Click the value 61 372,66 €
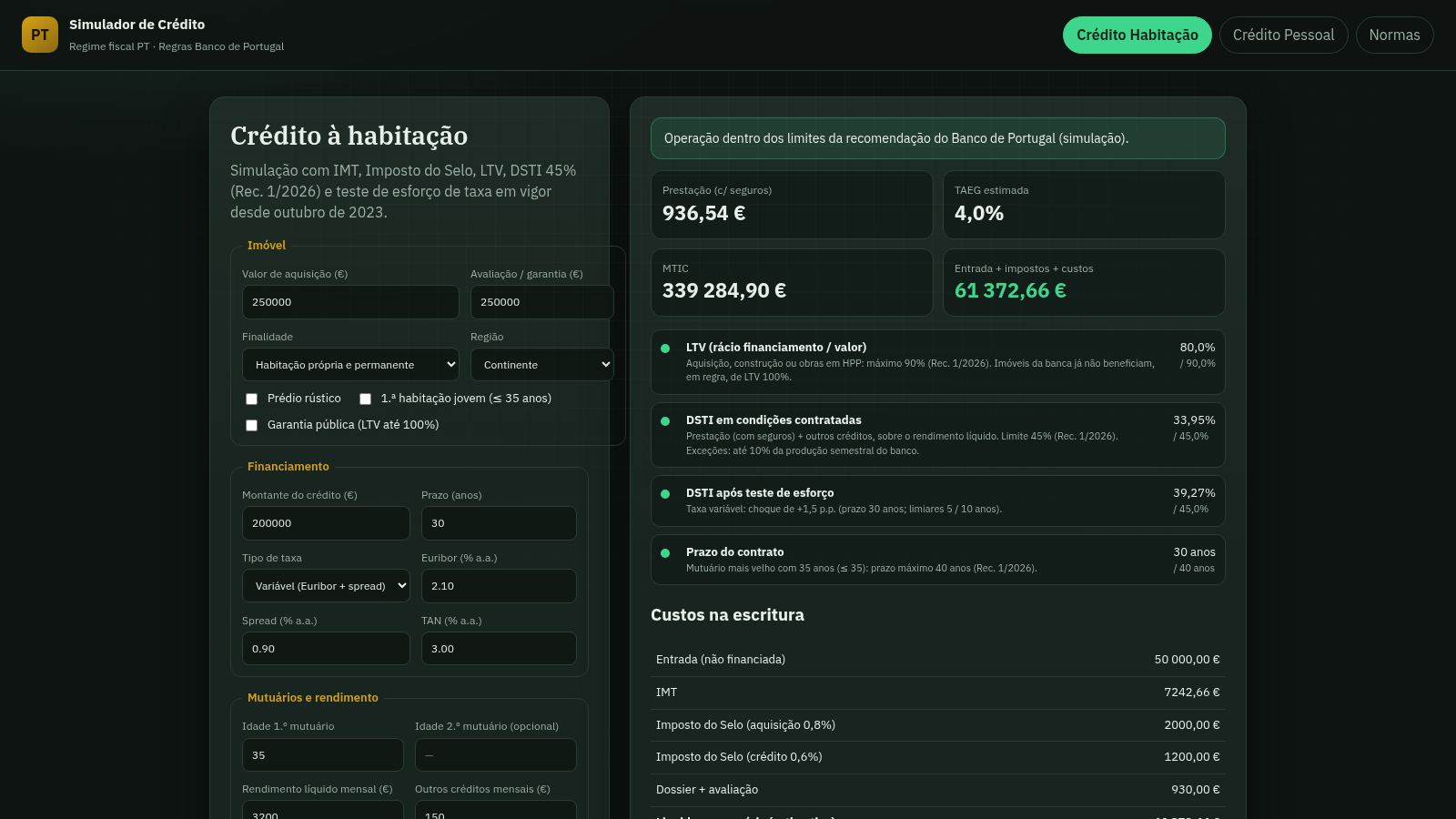 tap(1010, 290)
